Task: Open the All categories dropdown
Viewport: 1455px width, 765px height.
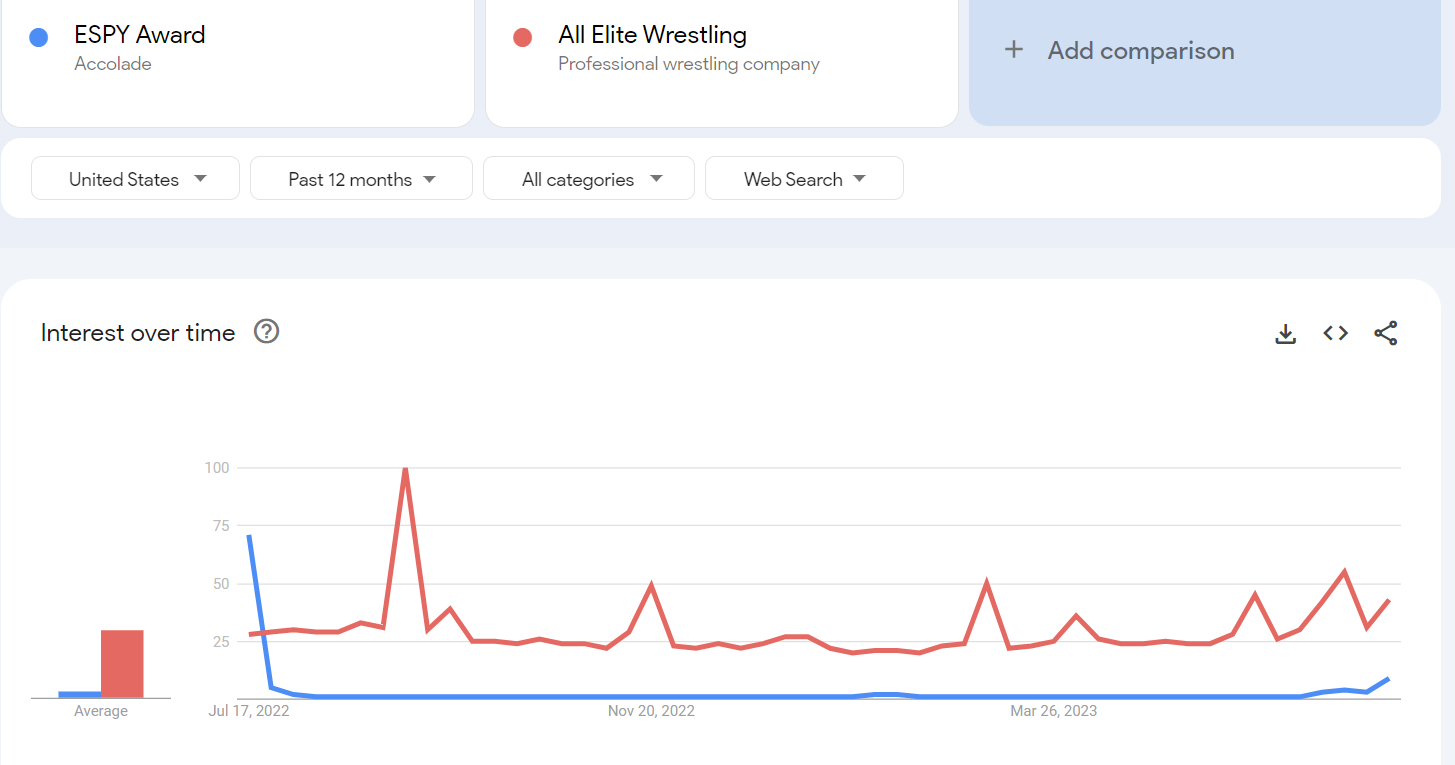Action: point(589,179)
